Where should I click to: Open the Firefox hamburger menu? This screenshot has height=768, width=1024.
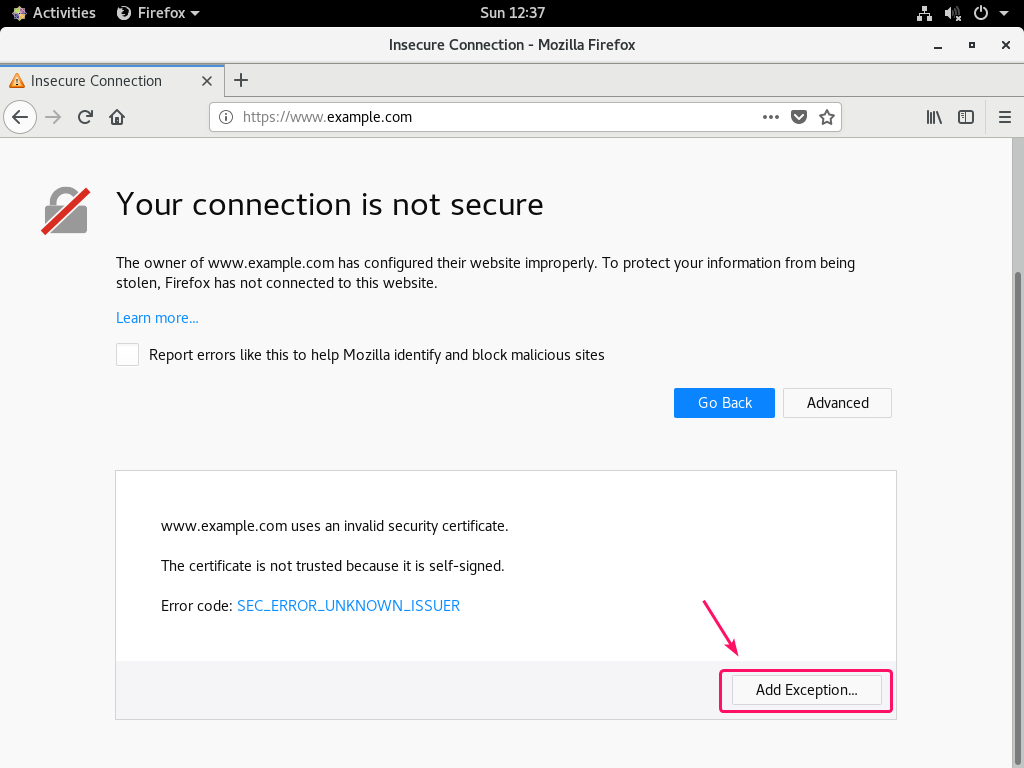pyautogui.click(x=1005, y=117)
